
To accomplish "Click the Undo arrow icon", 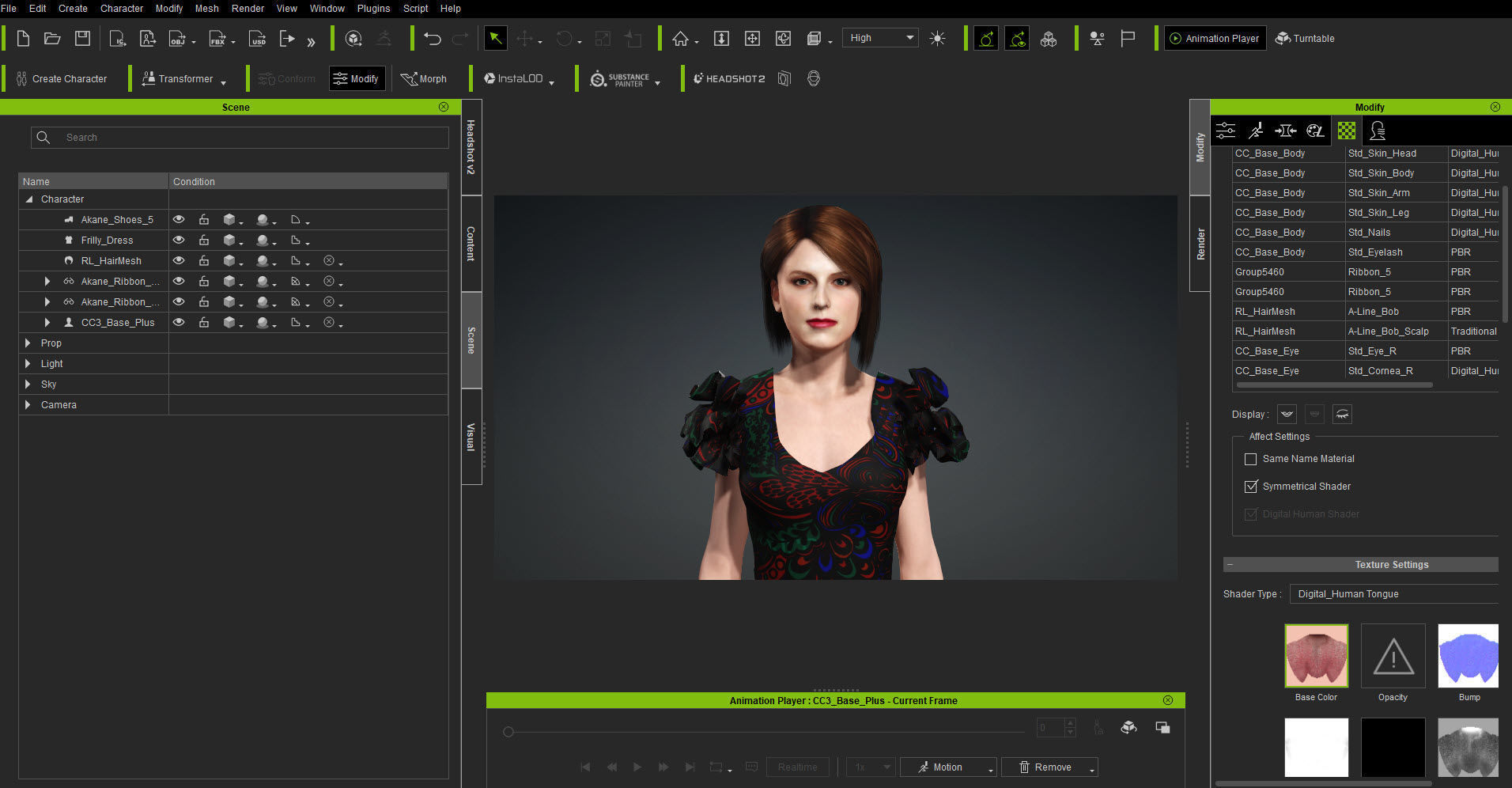I will (432, 38).
